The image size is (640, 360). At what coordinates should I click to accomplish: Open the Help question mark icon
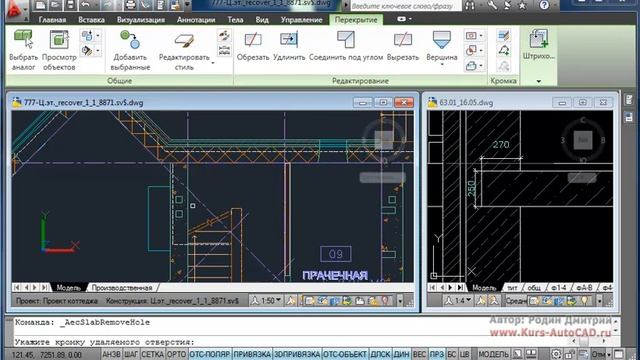coord(544,5)
